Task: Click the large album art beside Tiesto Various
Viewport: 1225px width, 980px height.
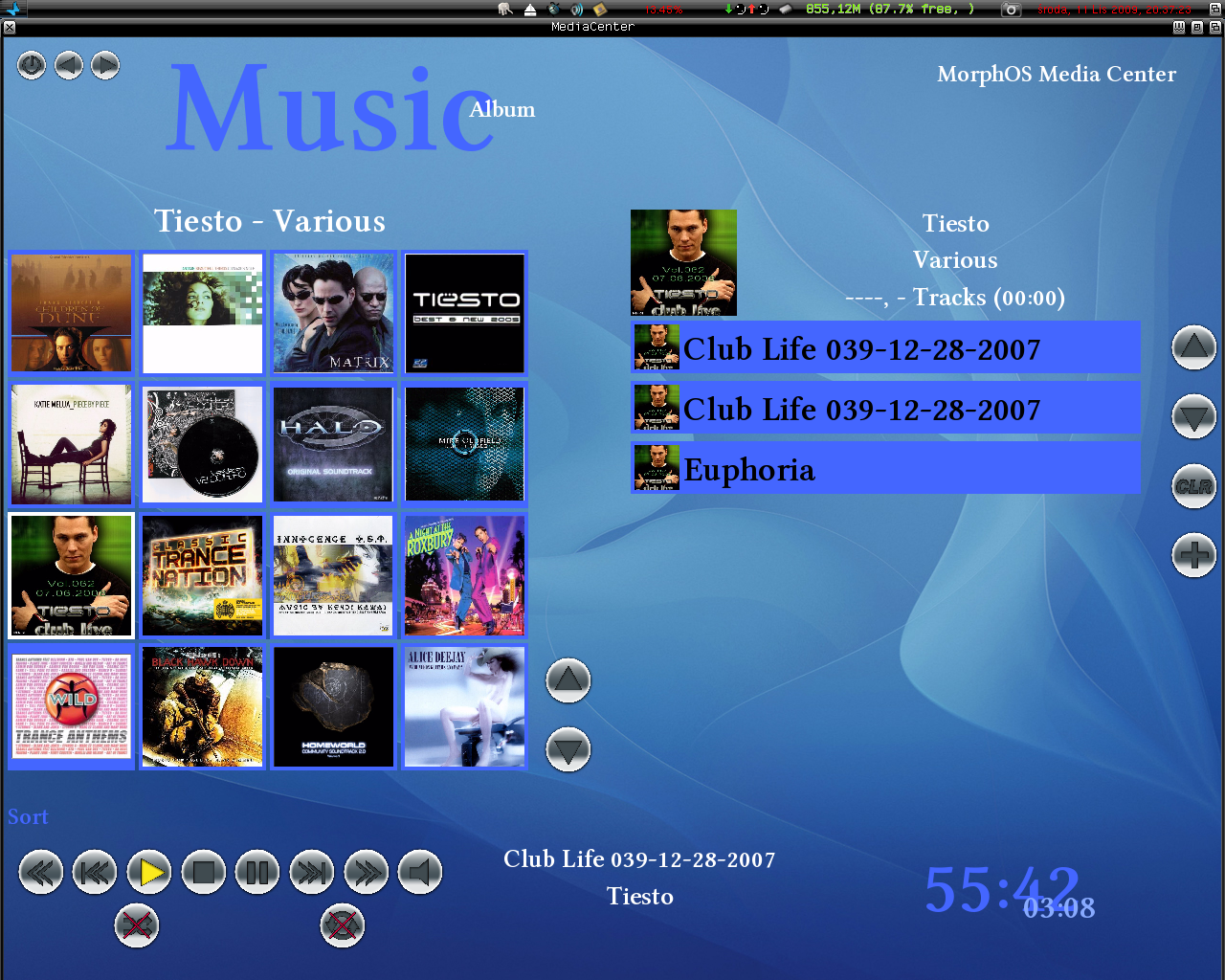Action: tap(683, 262)
